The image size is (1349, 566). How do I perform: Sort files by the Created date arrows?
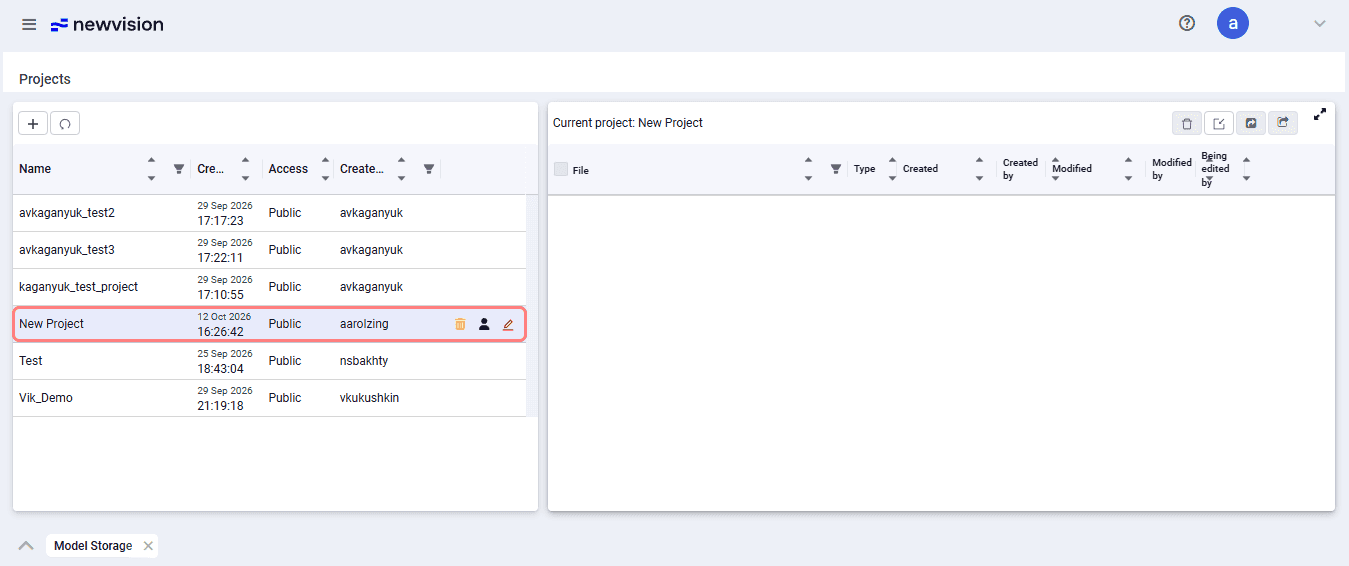[x=979, y=169]
